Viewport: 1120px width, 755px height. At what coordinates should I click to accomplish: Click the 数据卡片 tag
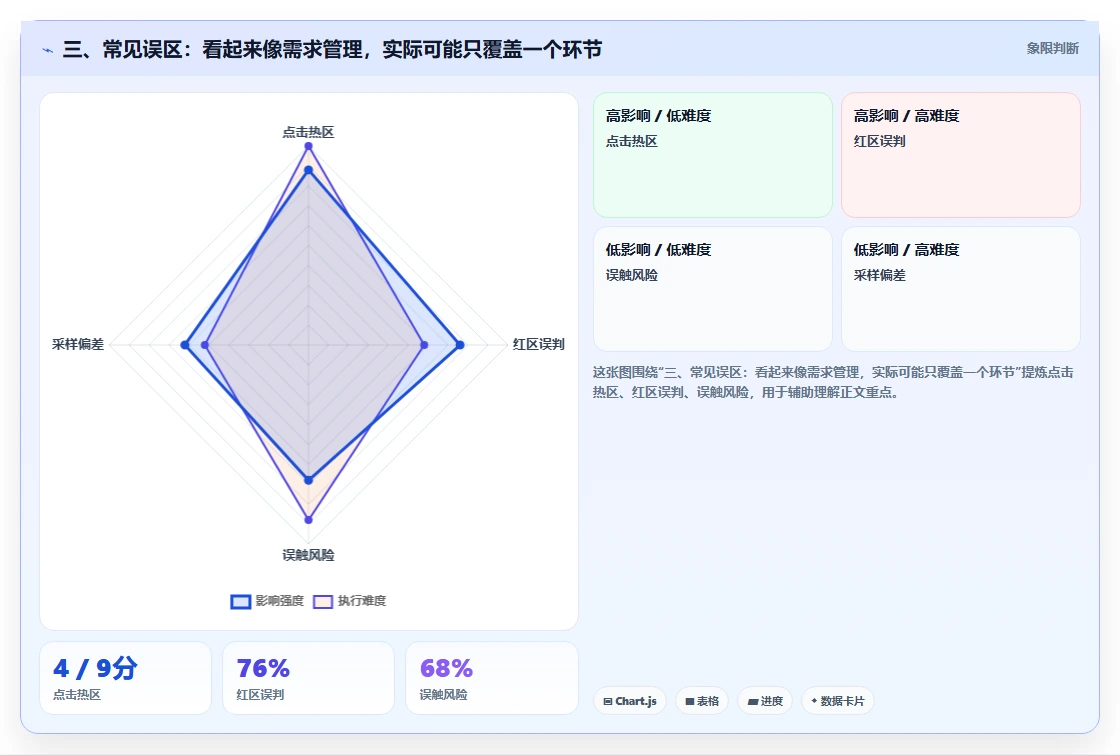click(x=837, y=701)
